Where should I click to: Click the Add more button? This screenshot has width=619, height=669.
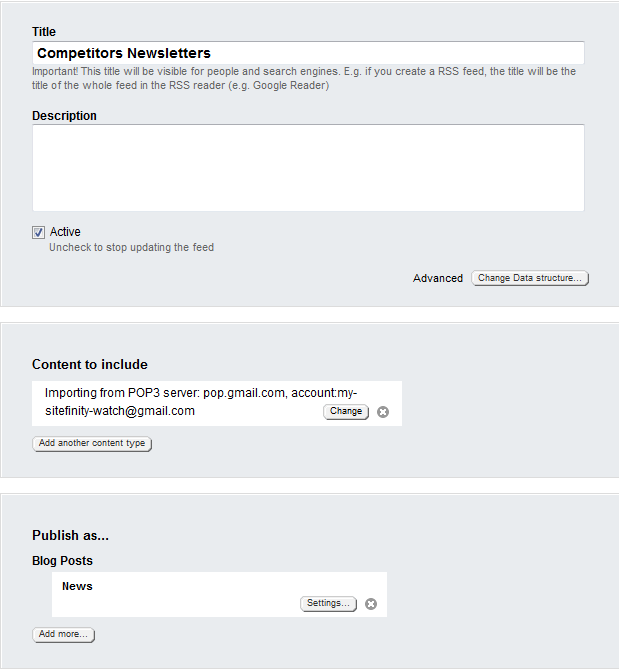tap(63, 634)
